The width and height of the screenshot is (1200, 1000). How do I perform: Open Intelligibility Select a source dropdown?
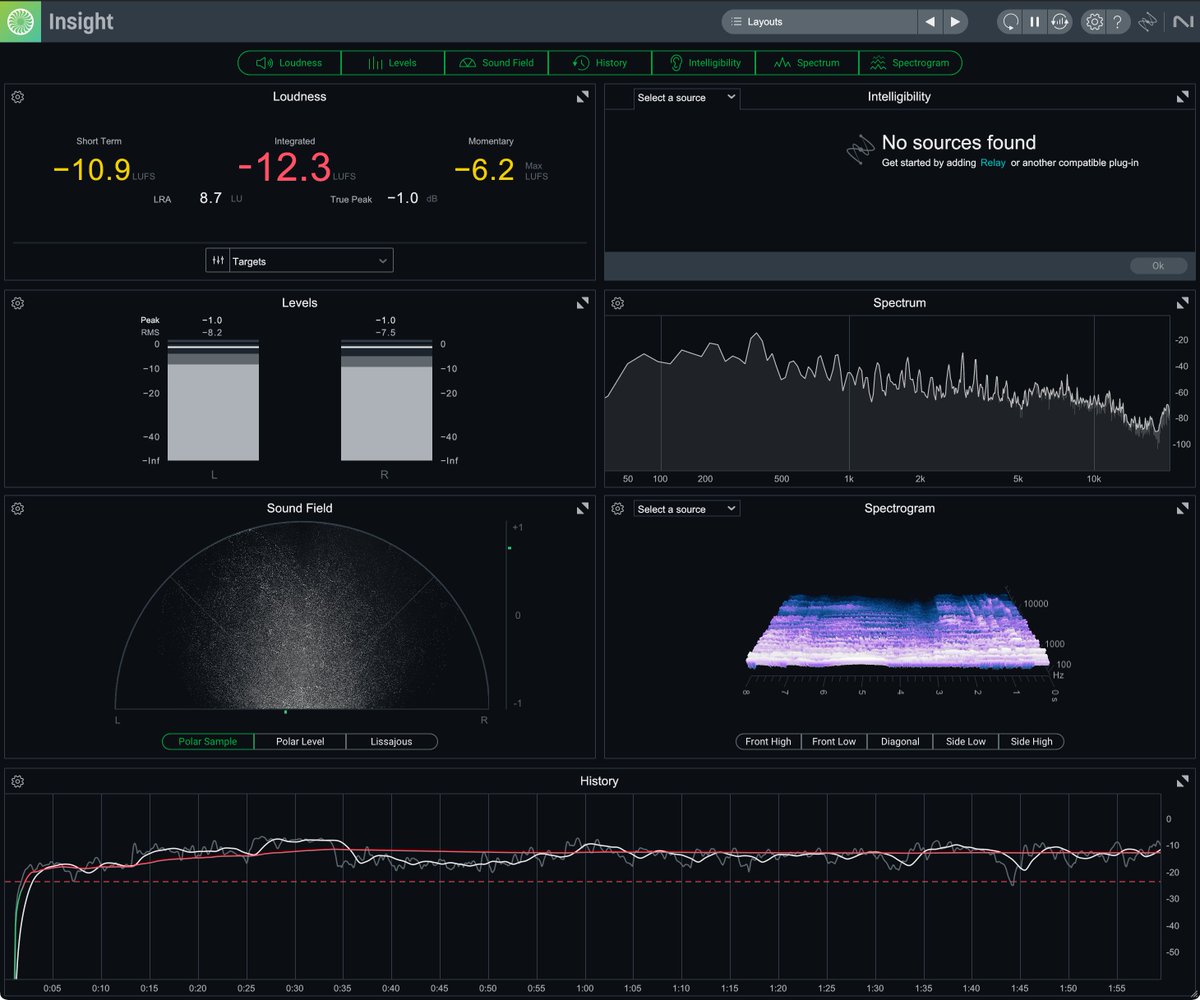pos(686,98)
